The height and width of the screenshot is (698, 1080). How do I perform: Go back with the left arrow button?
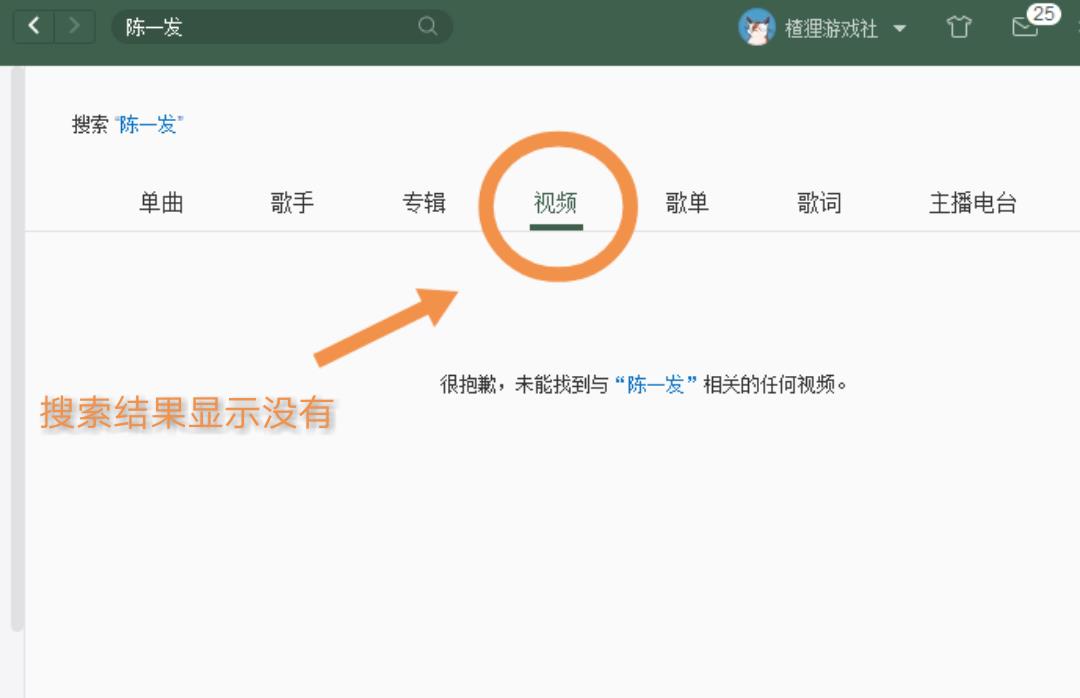pyautogui.click(x=34, y=27)
